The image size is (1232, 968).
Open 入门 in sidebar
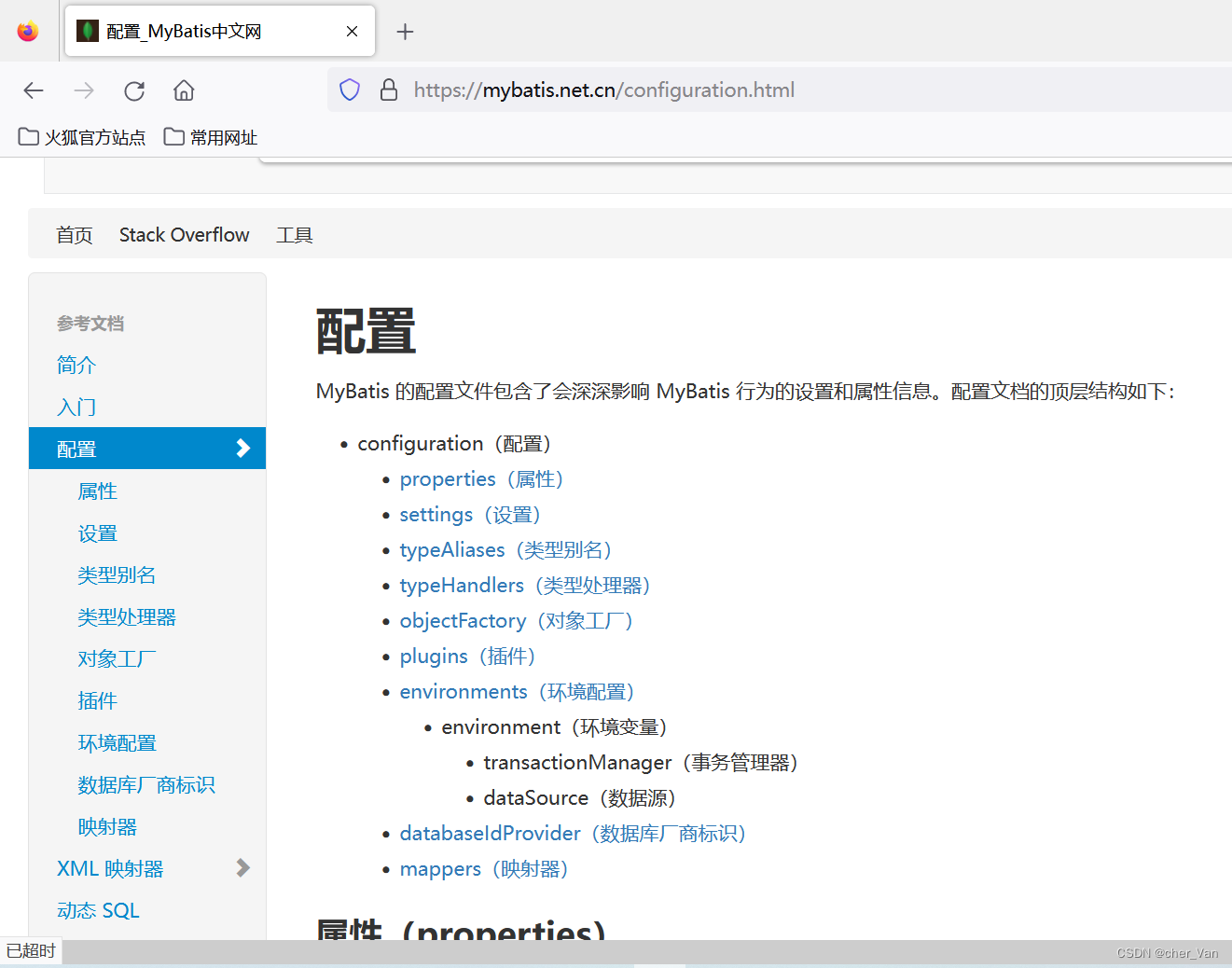coord(76,407)
